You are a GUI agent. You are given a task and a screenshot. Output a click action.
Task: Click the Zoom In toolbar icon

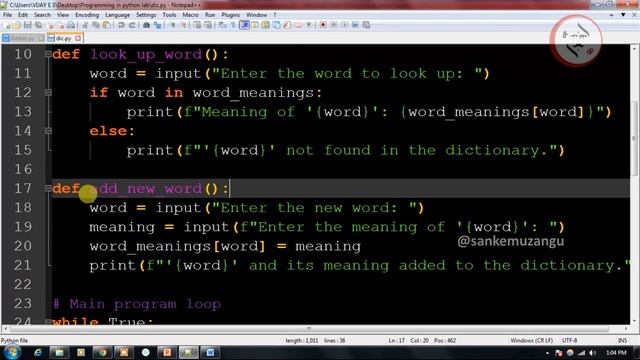pos(172,25)
